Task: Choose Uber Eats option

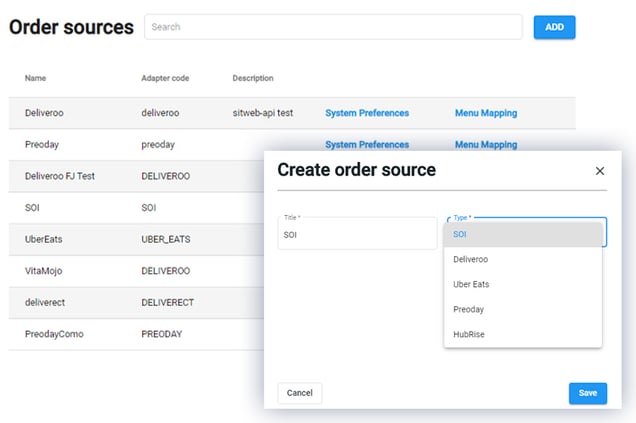Action: click(523, 284)
